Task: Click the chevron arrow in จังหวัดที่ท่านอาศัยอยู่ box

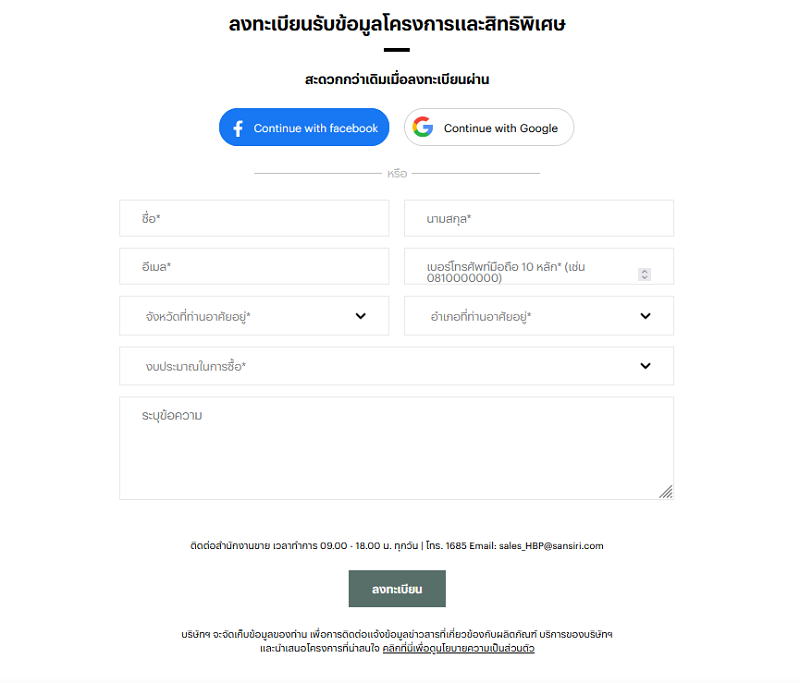Action: point(361,316)
